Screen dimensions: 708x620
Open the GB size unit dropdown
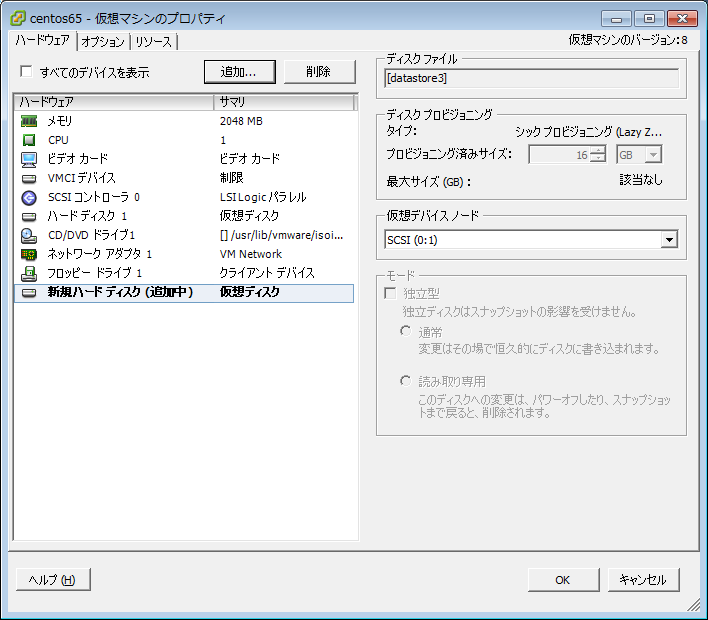tap(653, 155)
